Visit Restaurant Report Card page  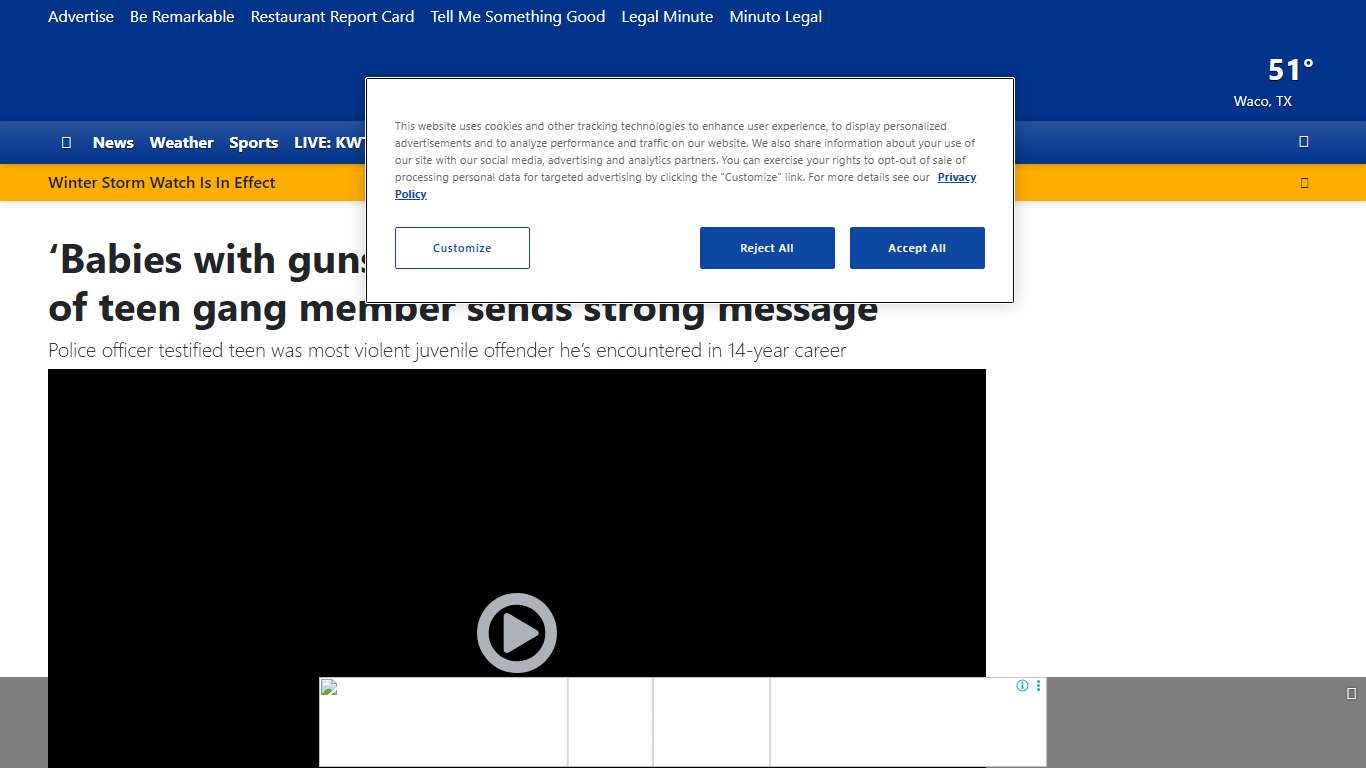pos(332,17)
